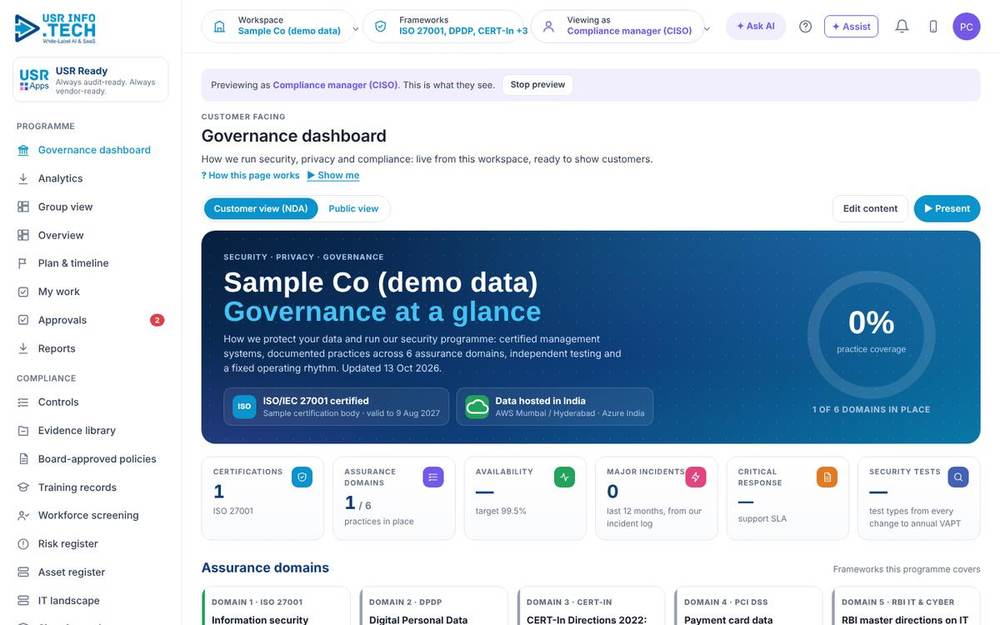Click the Availability green pulse icon
The height and width of the screenshot is (625, 1000).
[564, 477]
